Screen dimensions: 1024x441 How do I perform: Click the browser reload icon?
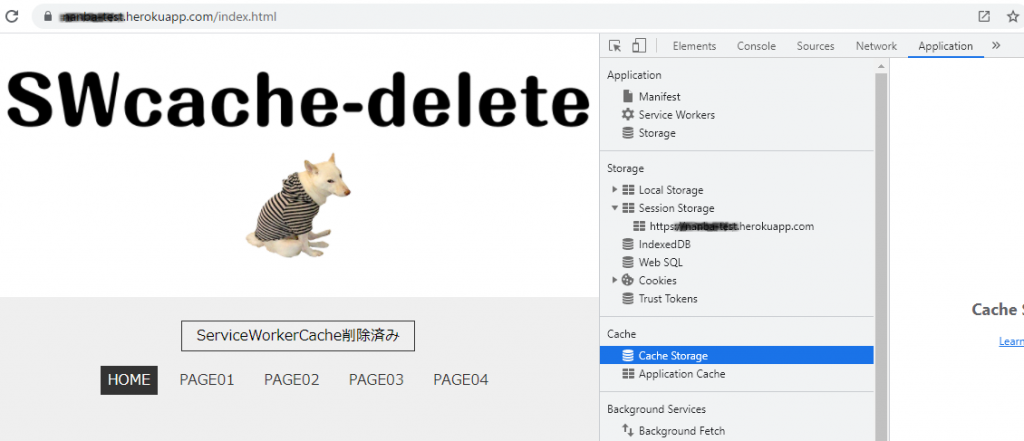click(x=12, y=17)
